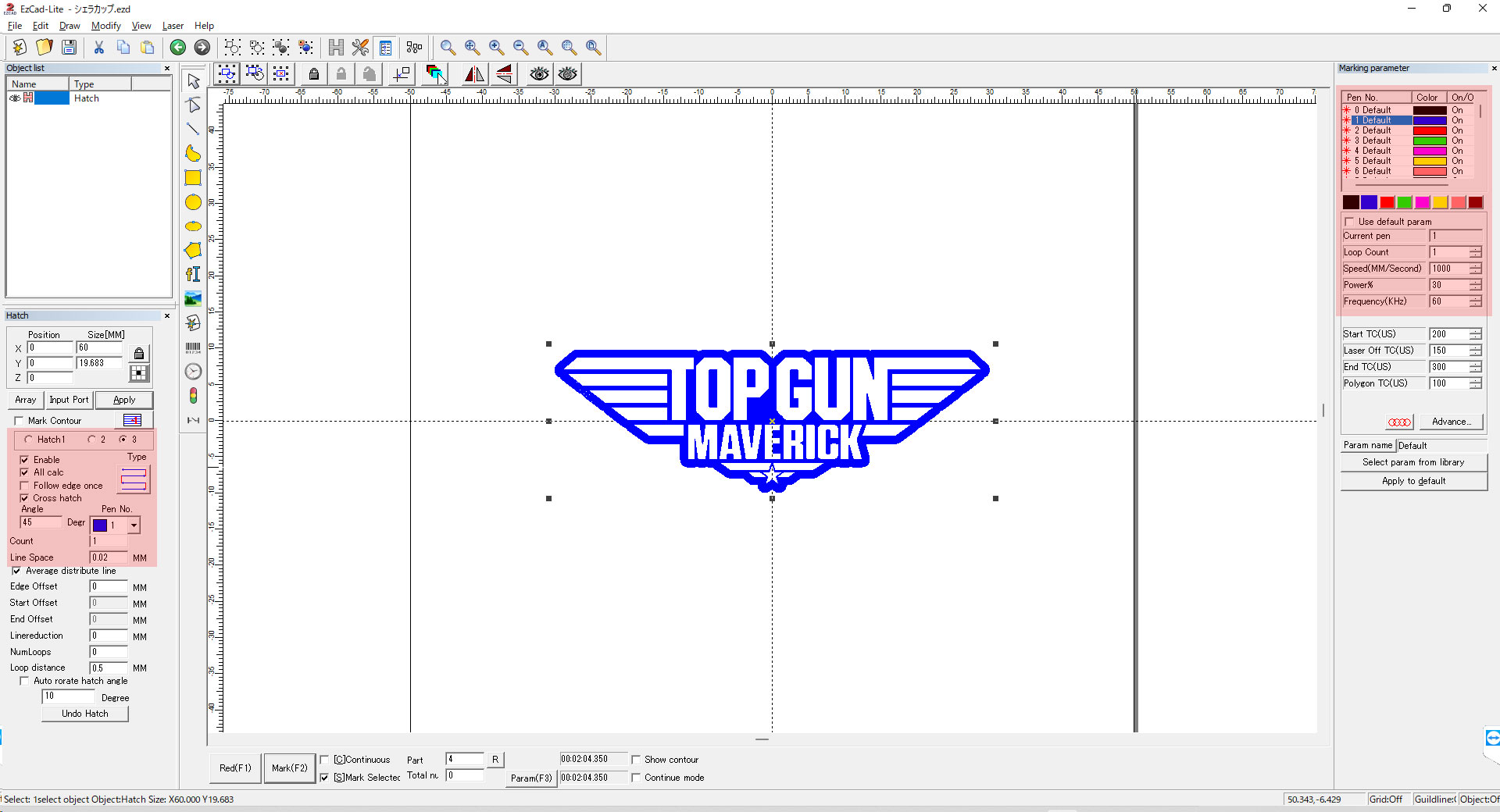The image size is (1500, 812).
Task: Click the Laser Off TC(US) spinner arrows
Action: click(1475, 351)
